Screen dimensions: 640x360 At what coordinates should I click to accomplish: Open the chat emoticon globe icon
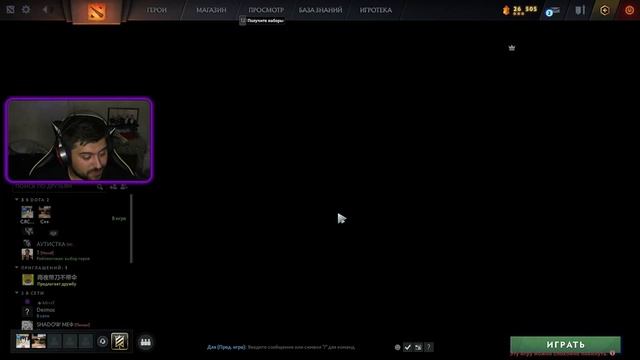click(x=398, y=347)
